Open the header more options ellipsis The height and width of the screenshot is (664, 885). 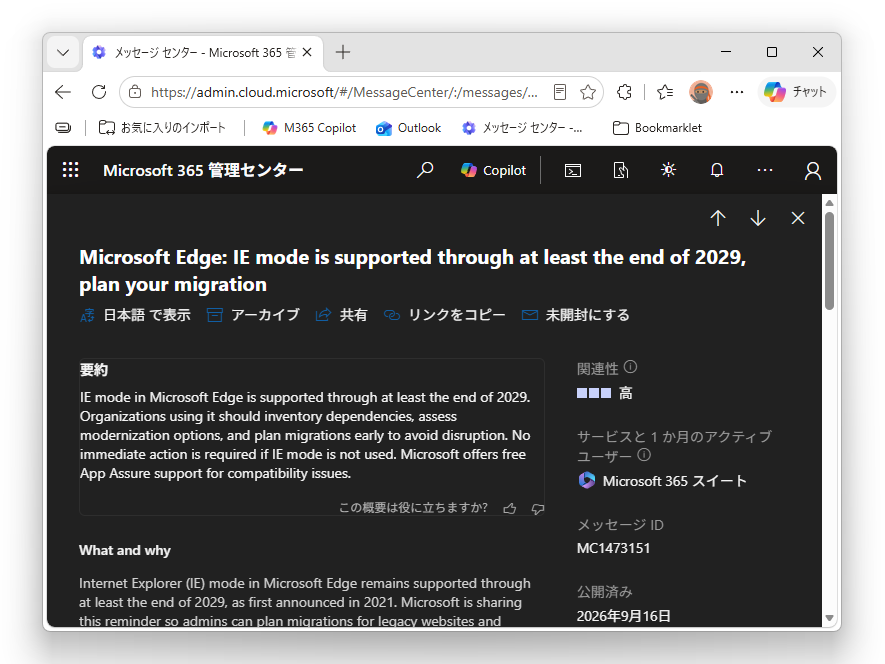point(765,170)
